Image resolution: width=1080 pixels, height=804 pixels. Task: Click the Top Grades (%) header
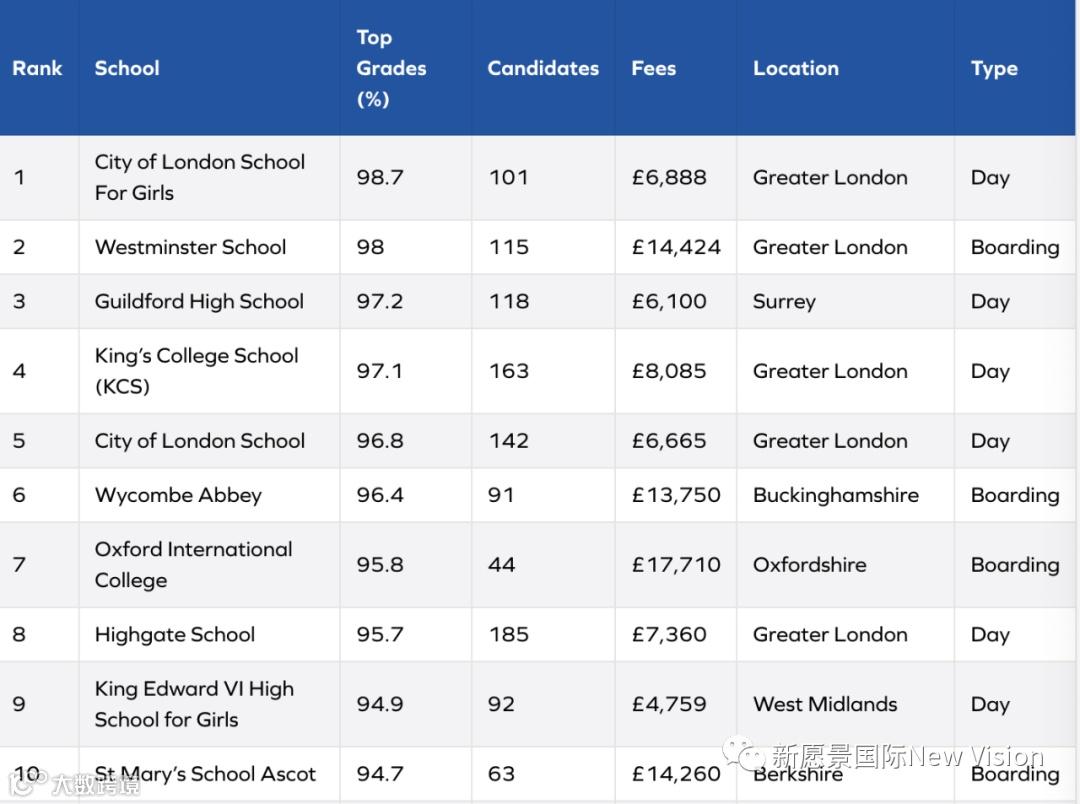[391, 68]
